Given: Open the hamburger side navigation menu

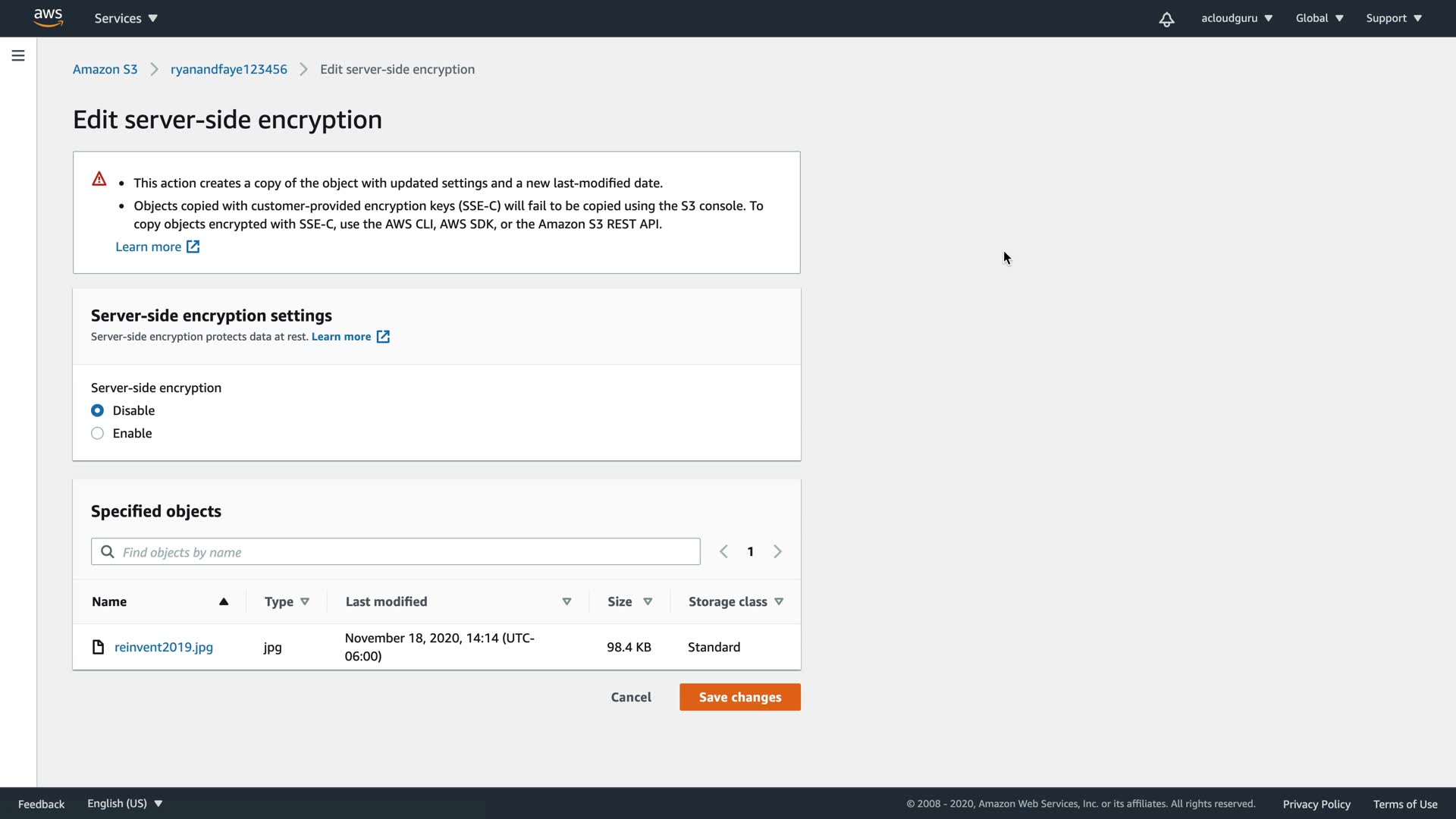Looking at the screenshot, I should (18, 55).
